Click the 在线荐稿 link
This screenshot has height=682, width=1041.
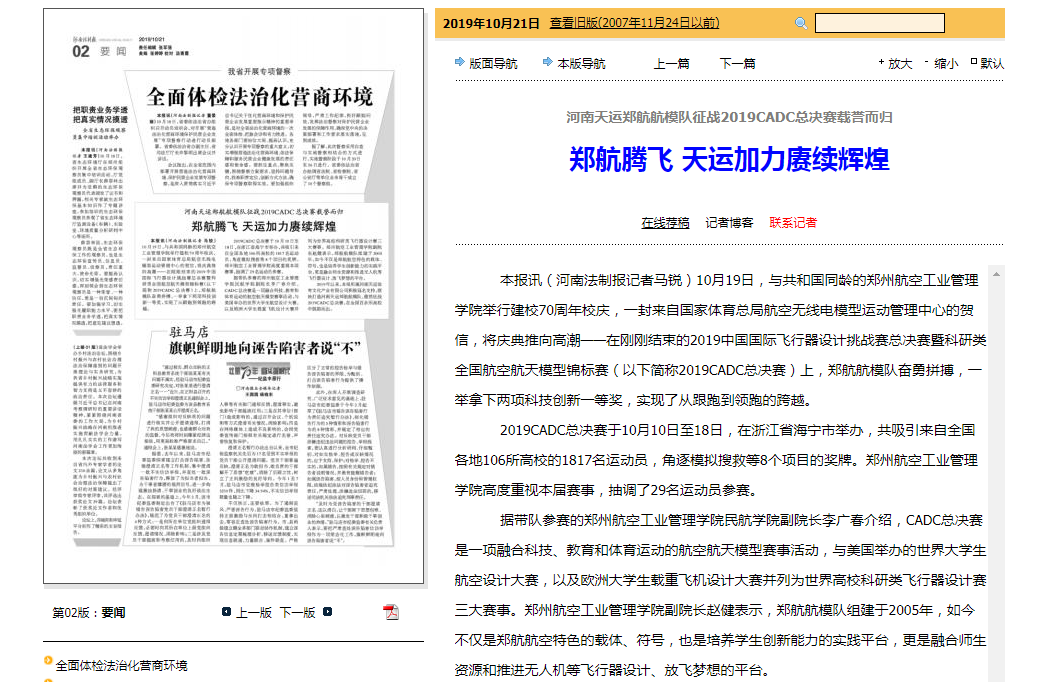(665, 222)
